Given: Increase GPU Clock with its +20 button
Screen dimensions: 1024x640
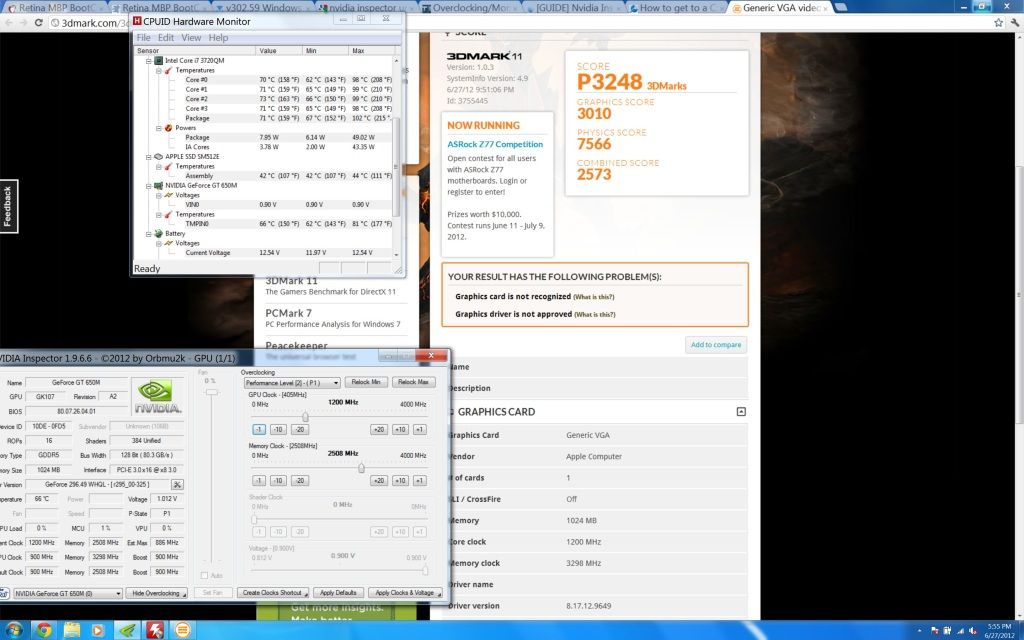Looking at the screenshot, I should pos(378,430).
